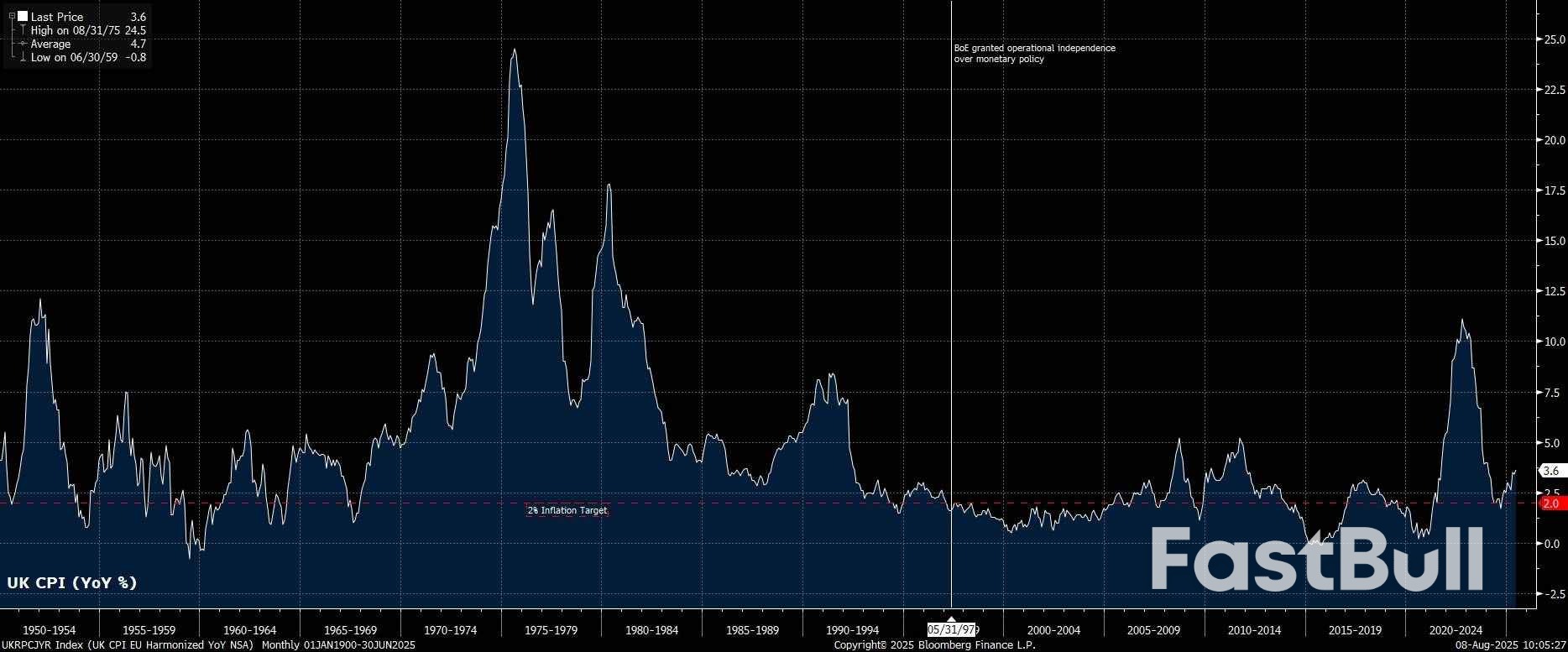Click the 1975-1979 x-axis period label

[551, 630]
